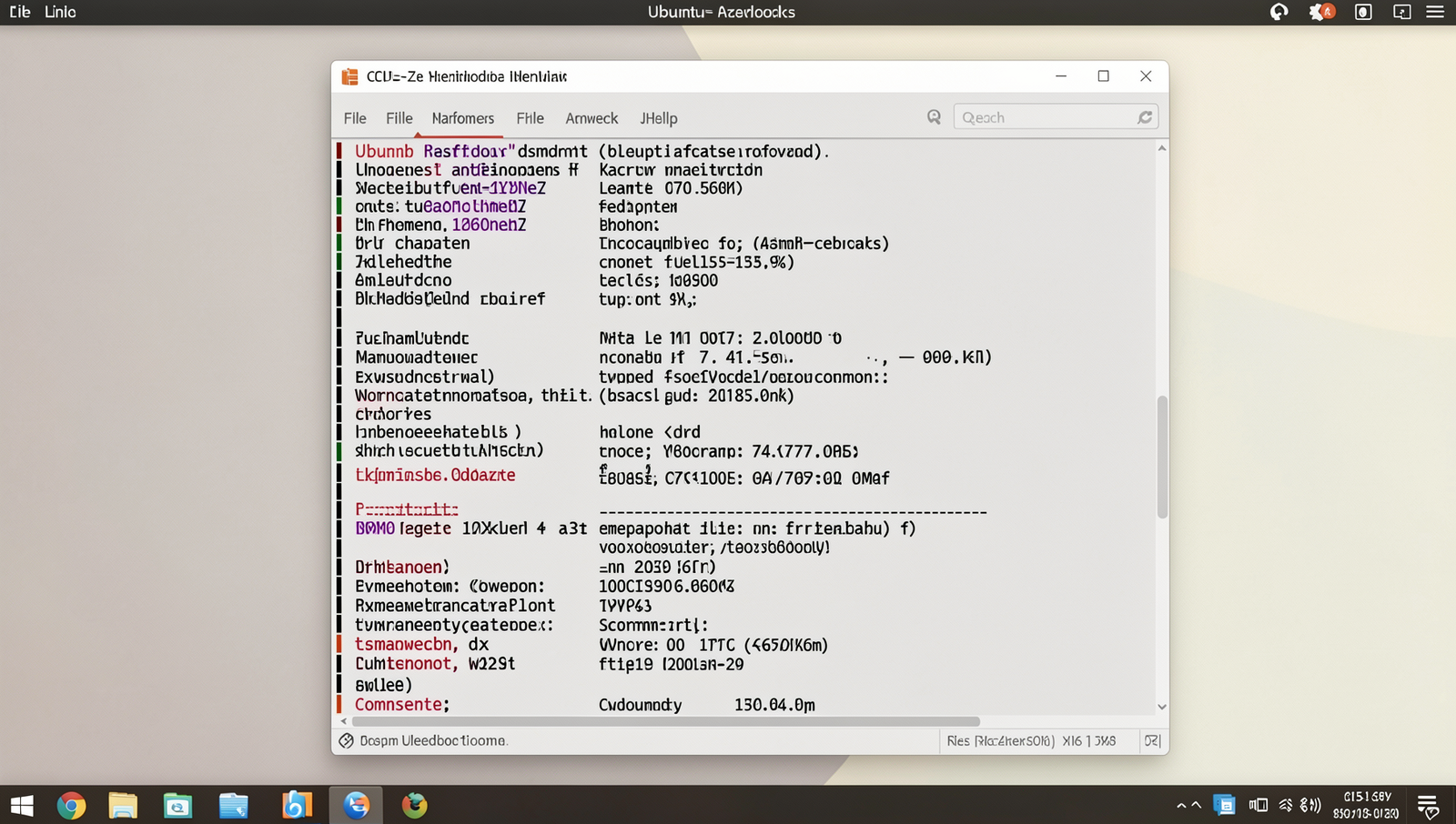Click the 'PuehamUuhendc' row
This screenshot has height=824, width=1456.
click(x=412, y=338)
